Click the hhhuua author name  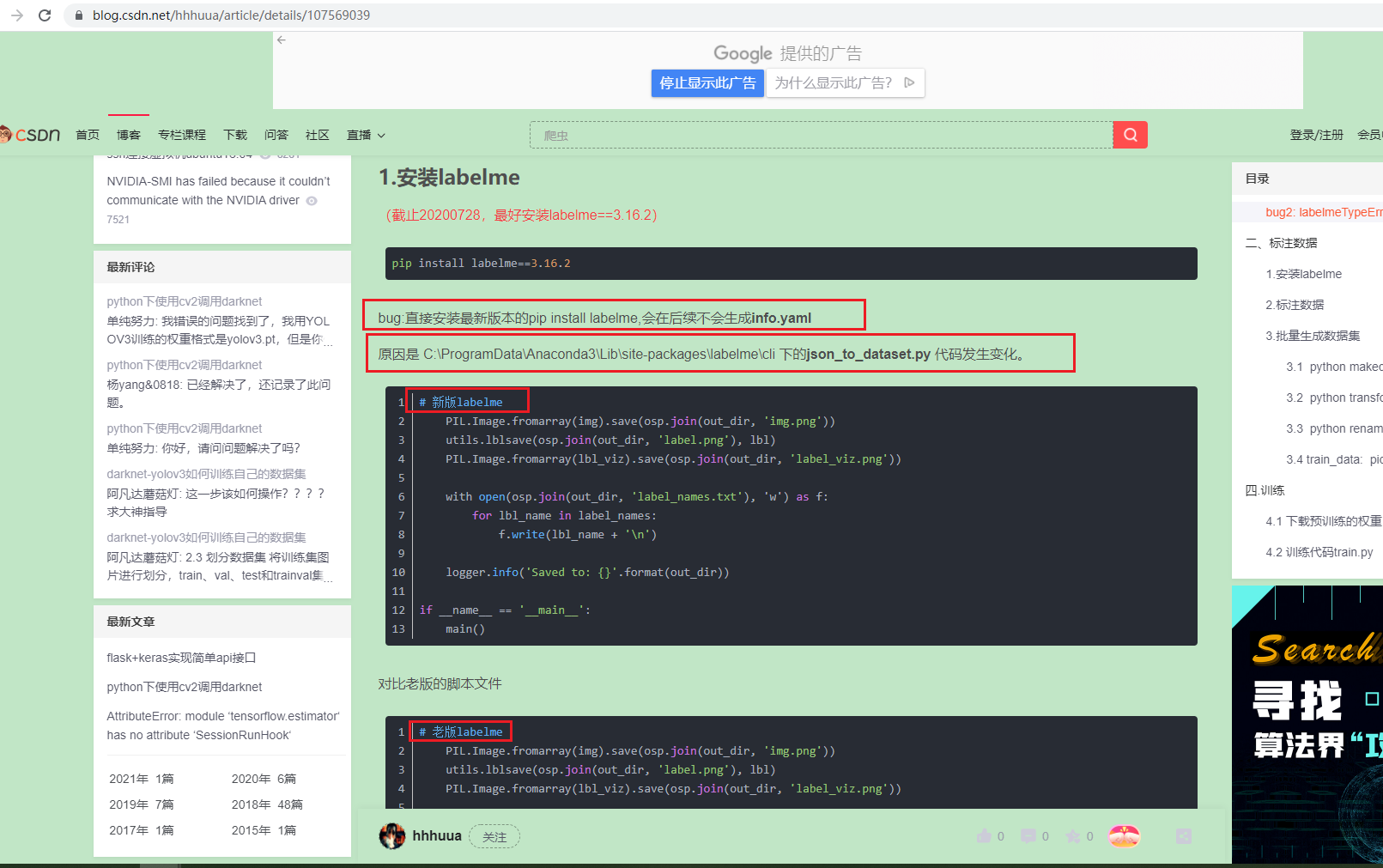437,836
